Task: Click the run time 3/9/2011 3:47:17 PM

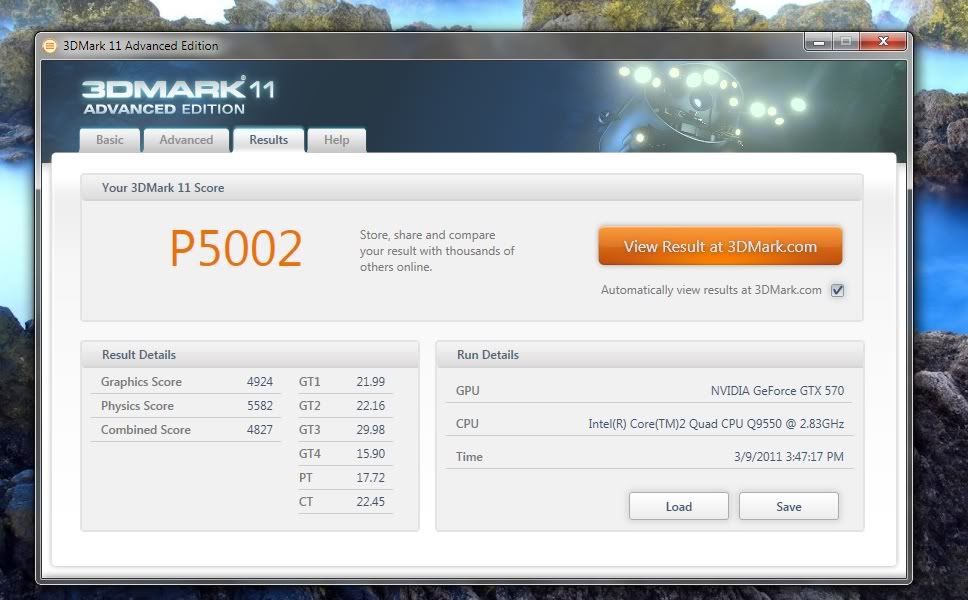Action: pos(788,457)
